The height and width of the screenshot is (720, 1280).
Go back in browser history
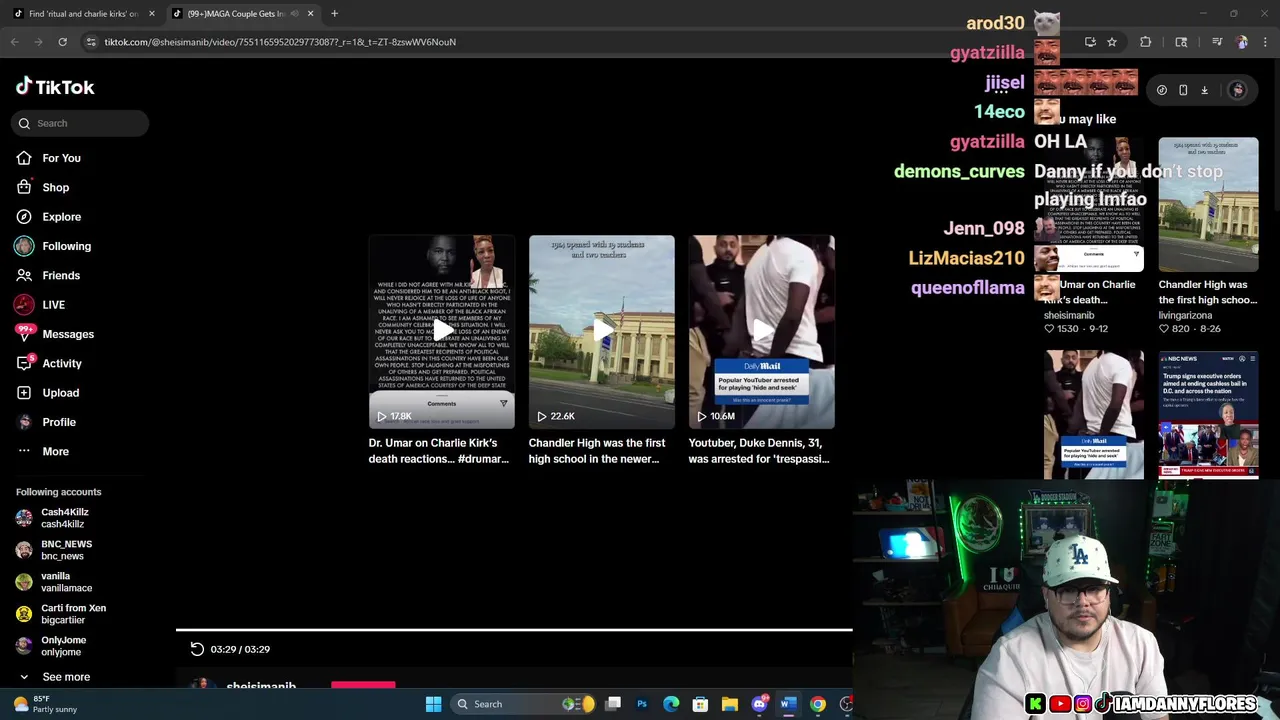15,42
